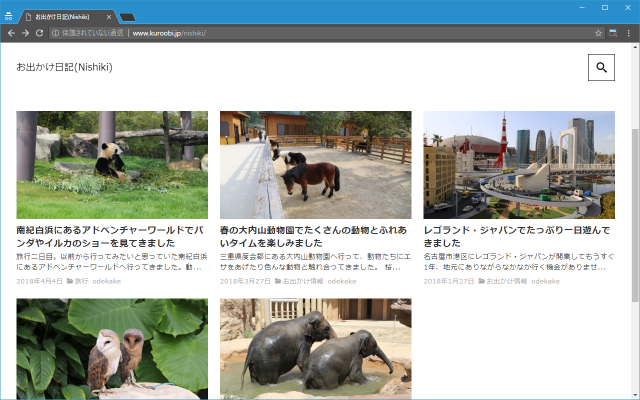The image size is (640, 400).
Task: Open the Chrome three-dot menu
Action: tap(629, 33)
